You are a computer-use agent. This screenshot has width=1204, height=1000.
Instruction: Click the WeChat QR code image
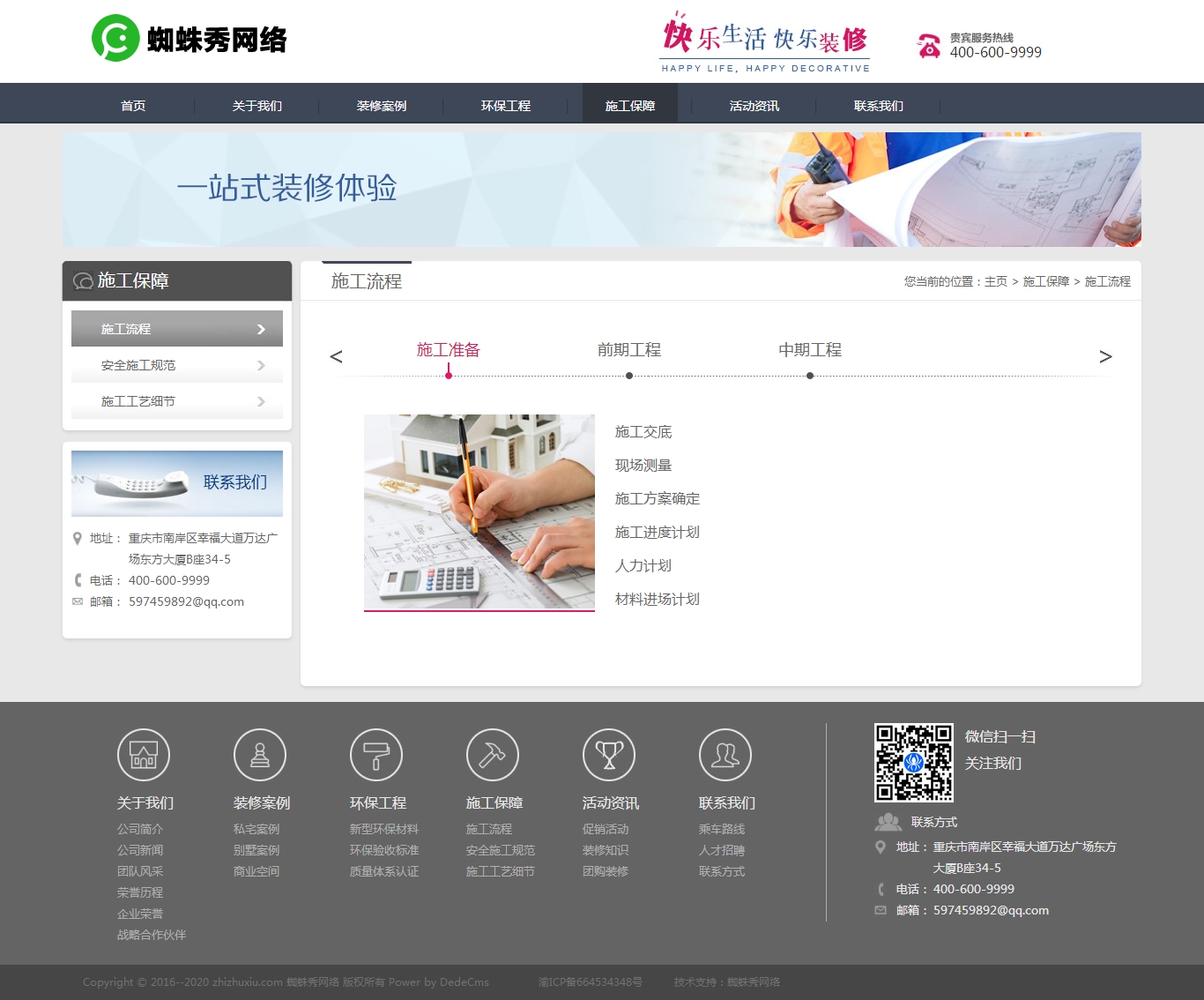(913, 763)
